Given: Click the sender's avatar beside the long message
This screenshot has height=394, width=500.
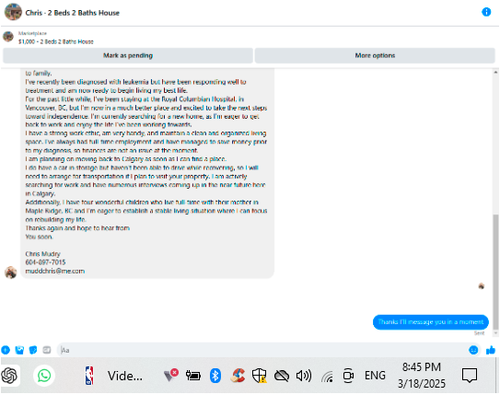Looking at the screenshot, I should 11,272.
